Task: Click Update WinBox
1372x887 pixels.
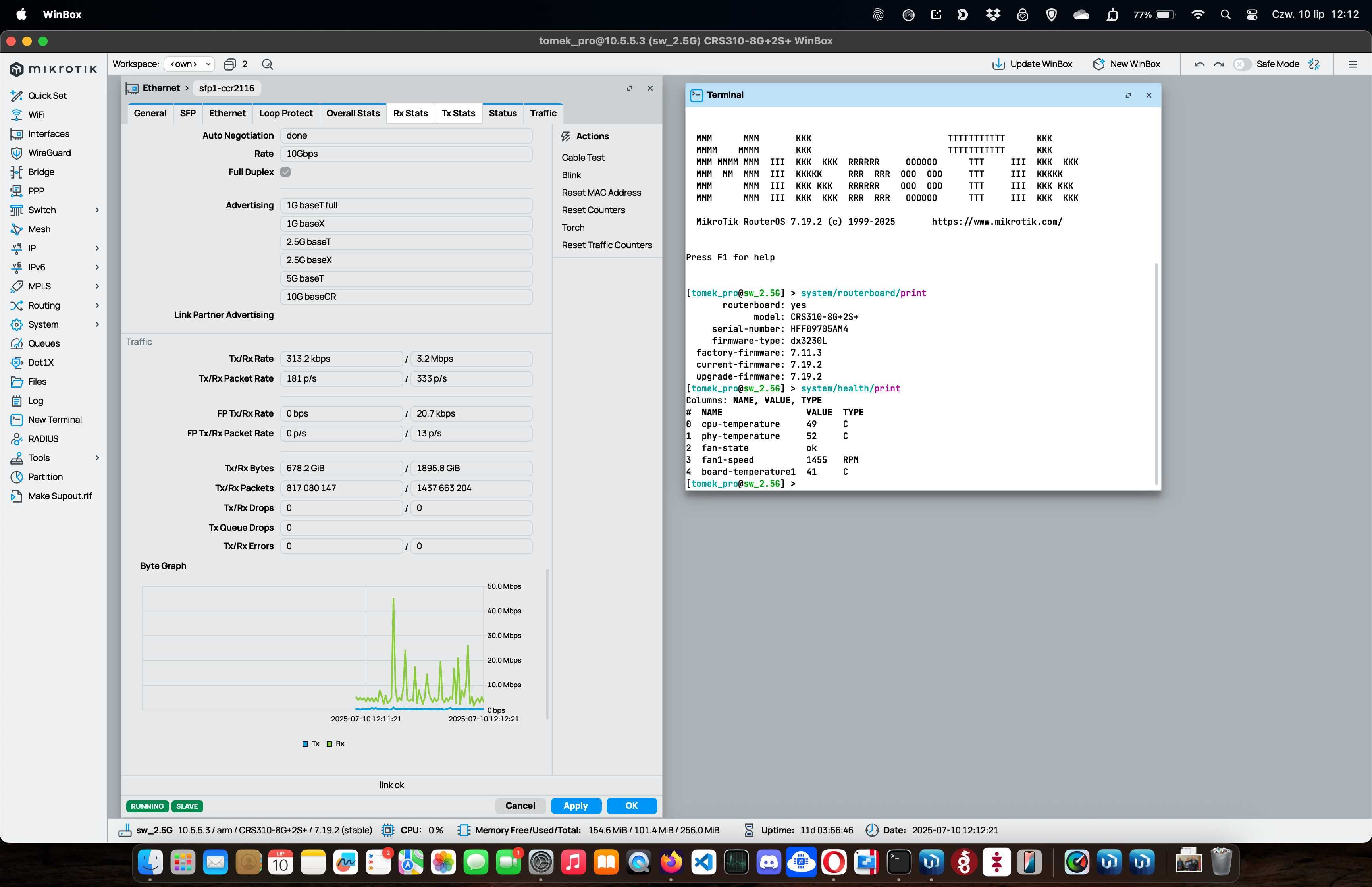Action: [1032, 64]
